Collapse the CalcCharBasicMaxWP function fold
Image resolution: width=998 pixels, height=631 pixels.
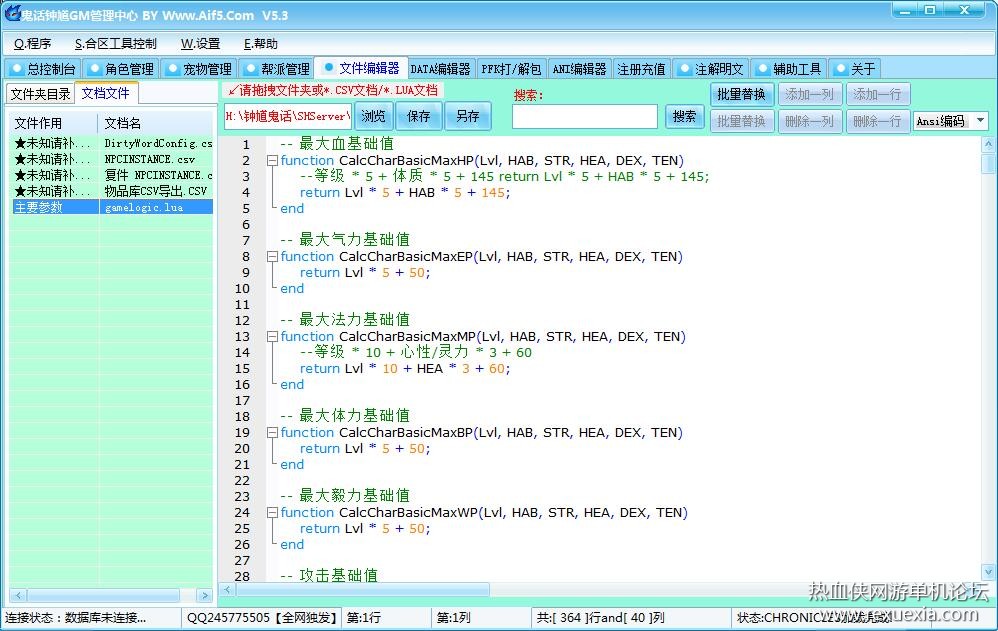tap(272, 513)
